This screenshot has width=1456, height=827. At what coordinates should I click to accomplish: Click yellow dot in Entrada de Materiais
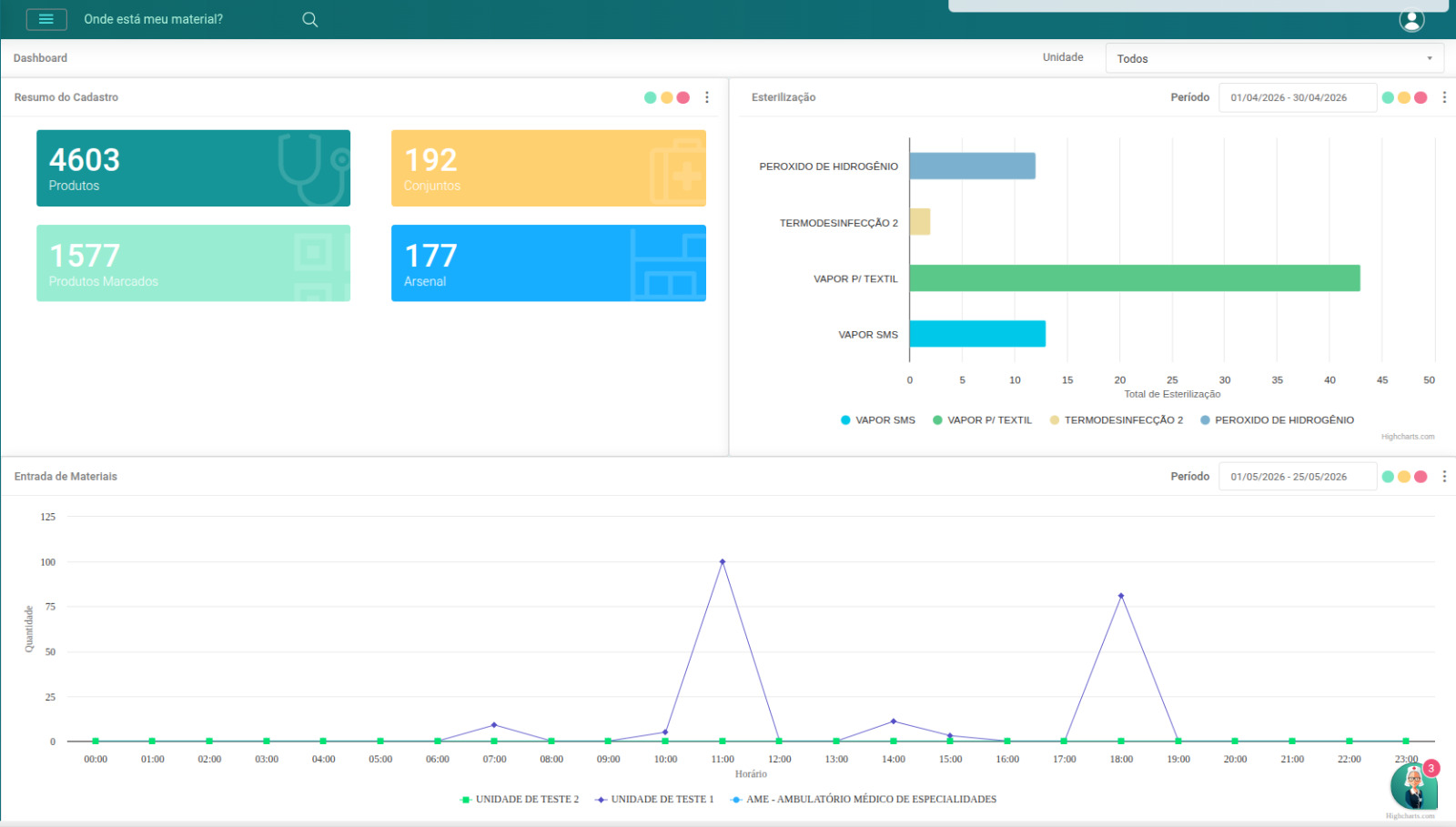(x=1404, y=477)
